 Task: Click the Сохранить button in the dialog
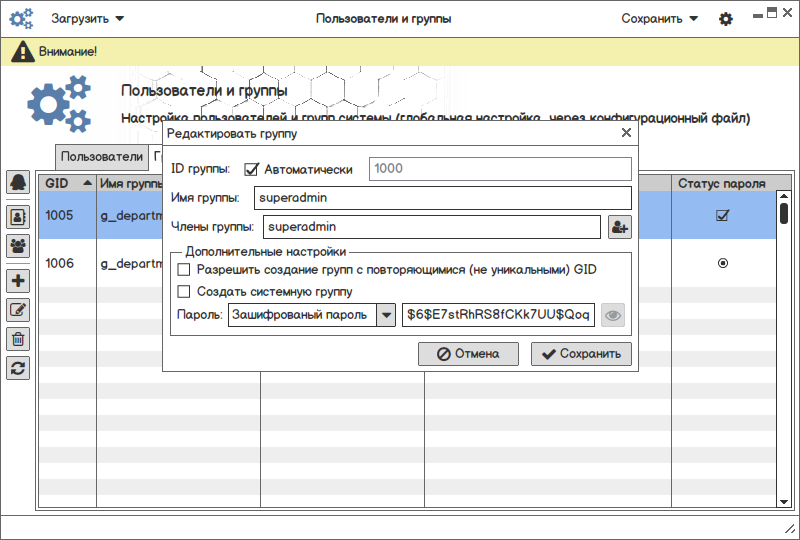click(x=581, y=354)
